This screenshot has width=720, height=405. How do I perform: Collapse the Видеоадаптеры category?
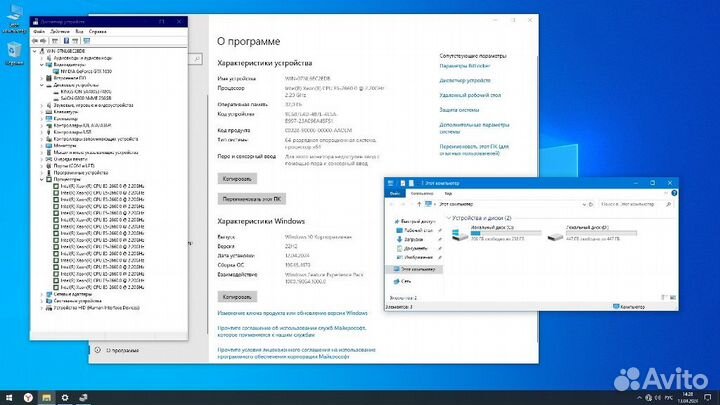[x=42, y=65]
